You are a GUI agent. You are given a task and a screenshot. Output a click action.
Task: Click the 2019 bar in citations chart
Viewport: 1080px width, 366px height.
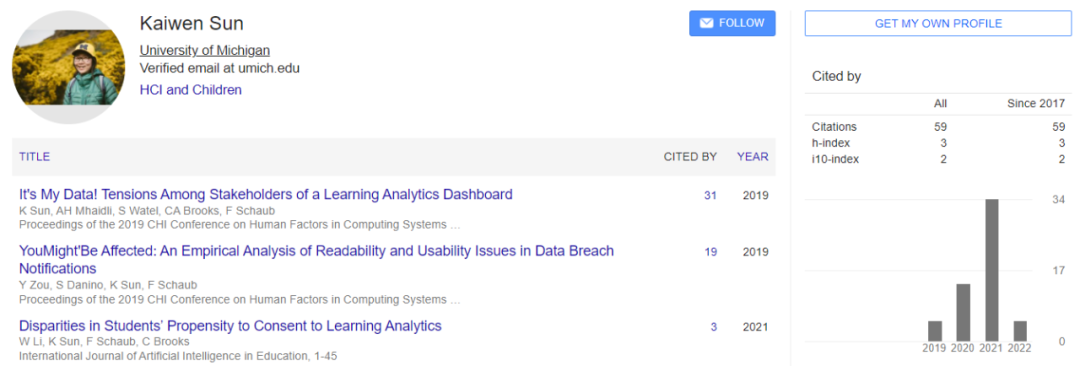(935, 331)
